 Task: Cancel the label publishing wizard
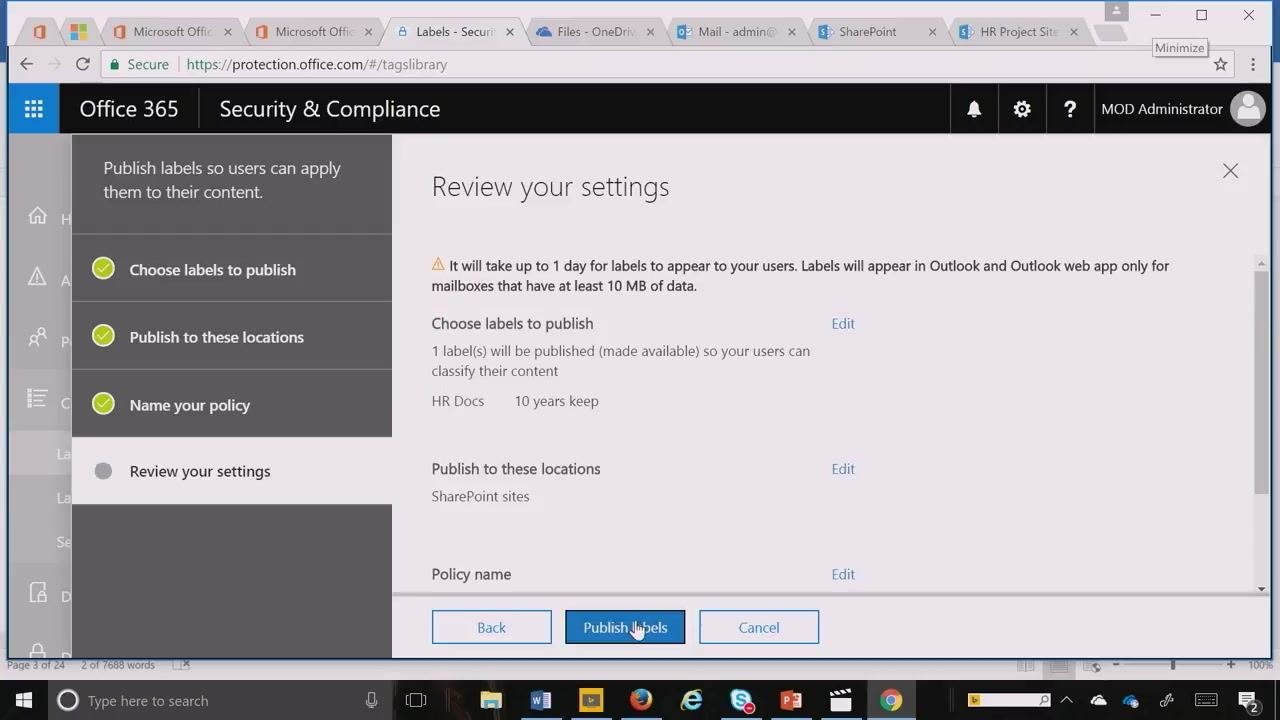coord(759,627)
